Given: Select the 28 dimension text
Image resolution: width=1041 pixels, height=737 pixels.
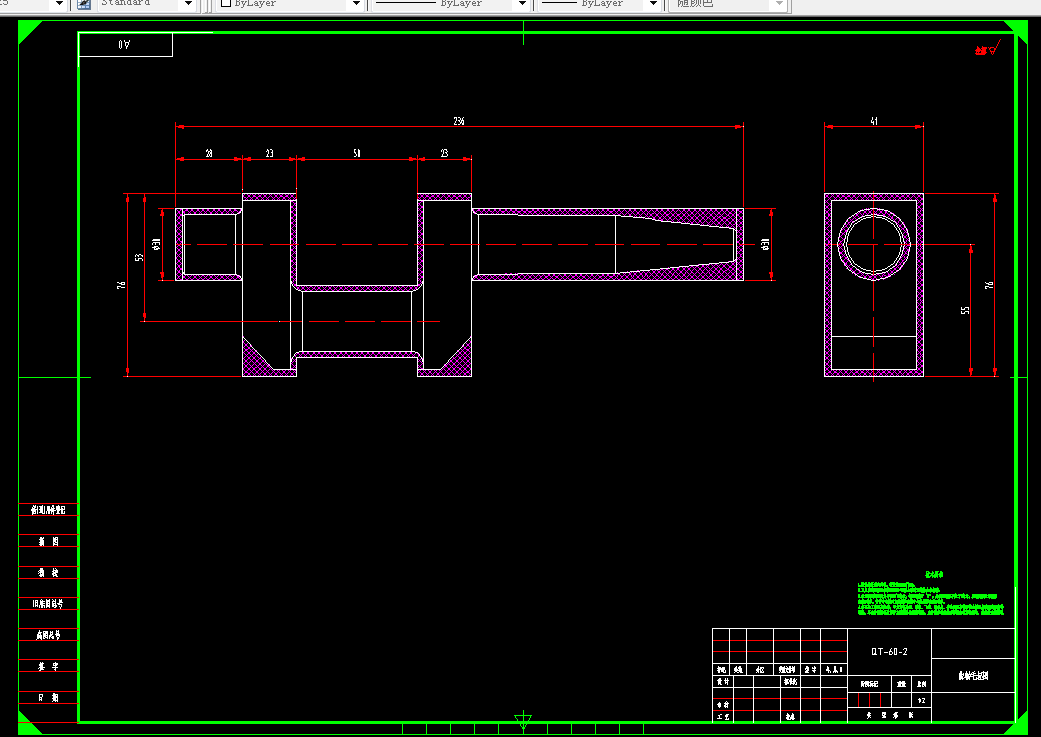Looking at the screenshot, I should coord(208,153).
